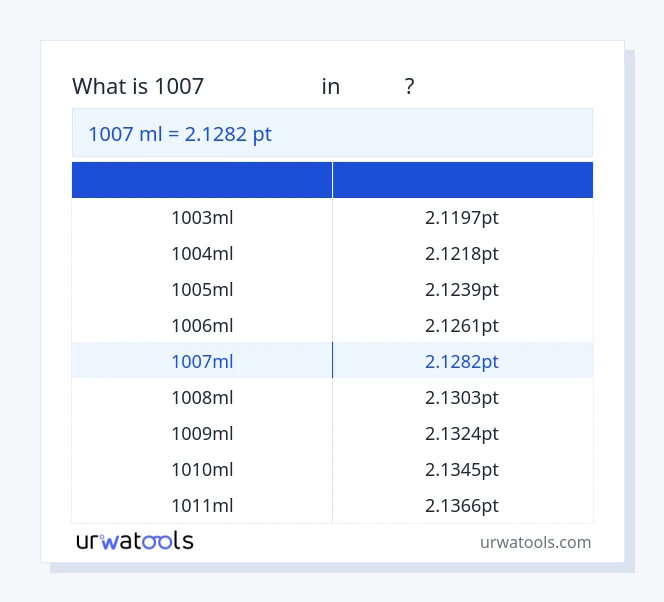This screenshot has width=664, height=602.
Task: Pick the 1009ml row cell
Action: click(202, 433)
